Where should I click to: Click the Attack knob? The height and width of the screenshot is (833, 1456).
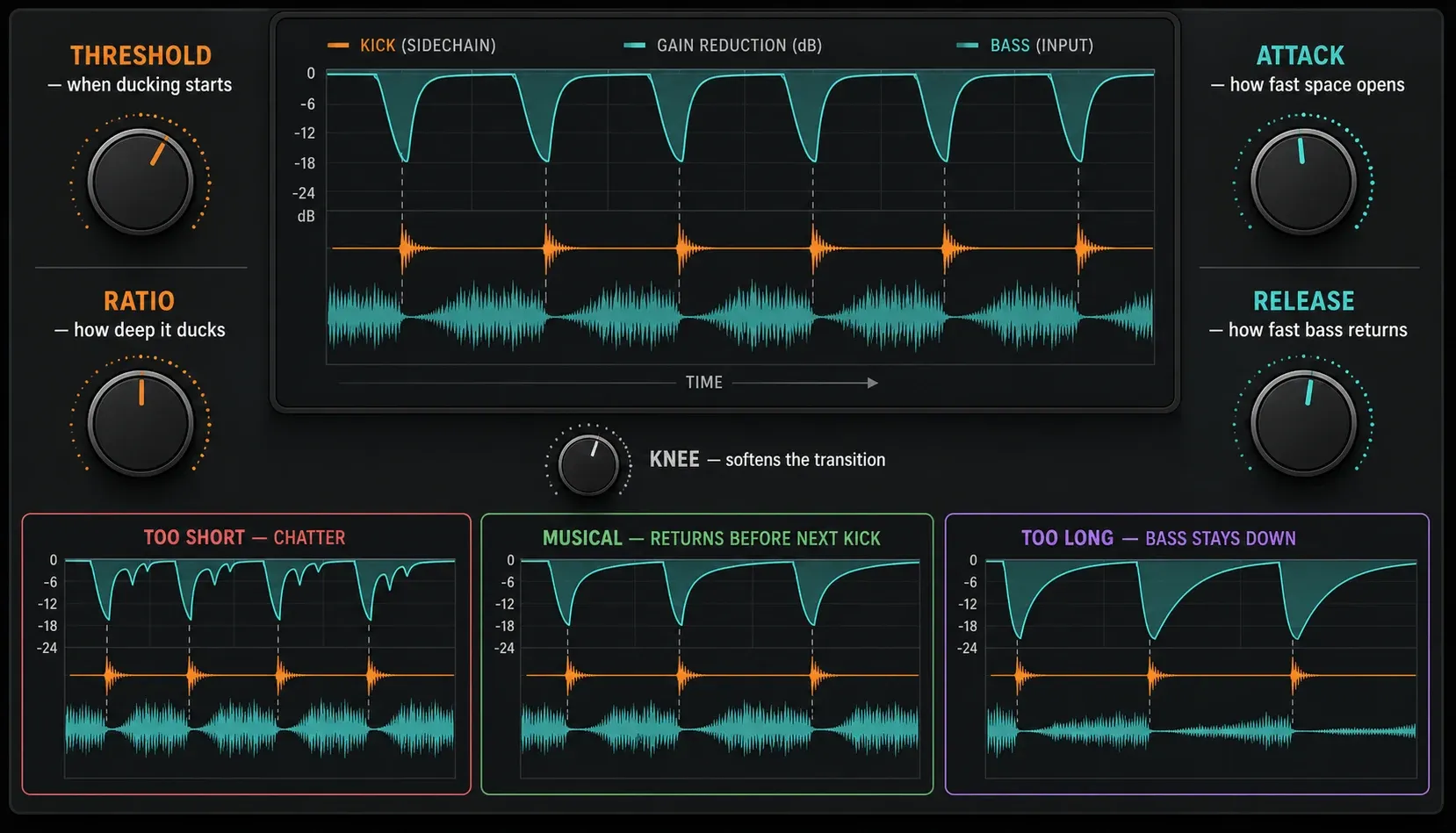1303,182
